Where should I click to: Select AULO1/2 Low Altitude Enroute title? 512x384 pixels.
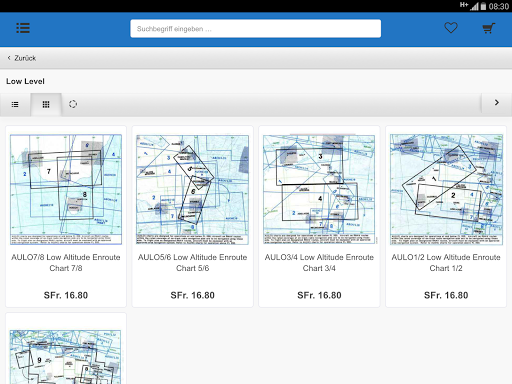click(446, 263)
